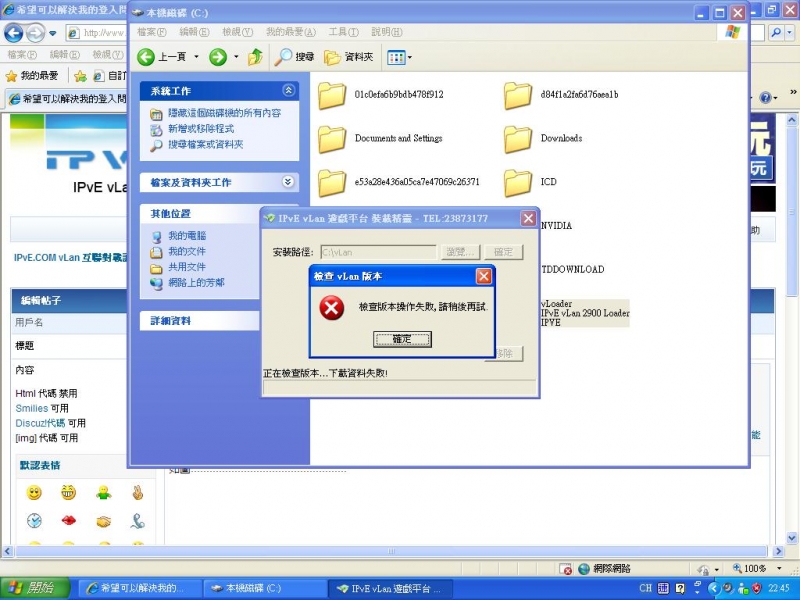
Task: Open the 編輯(E) menu in Explorer
Action: [194, 32]
